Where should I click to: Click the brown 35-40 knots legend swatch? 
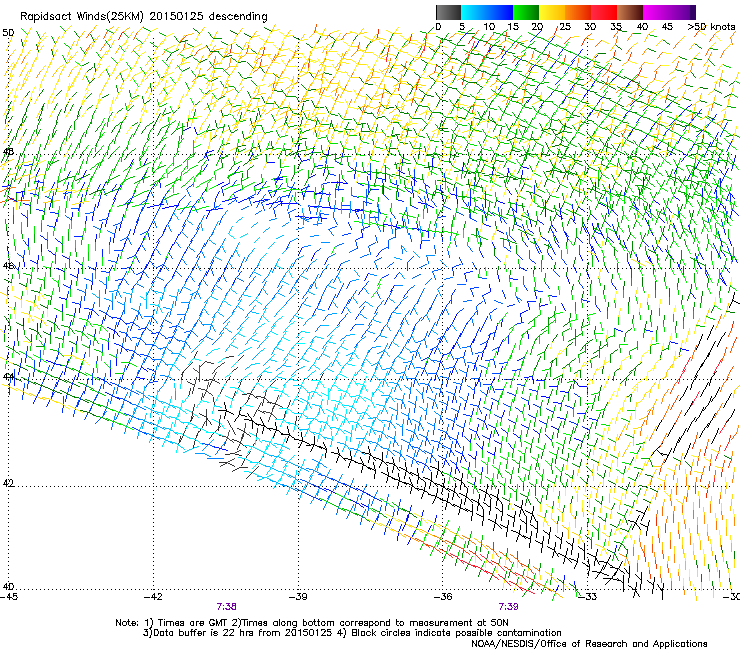pyautogui.click(x=630, y=12)
